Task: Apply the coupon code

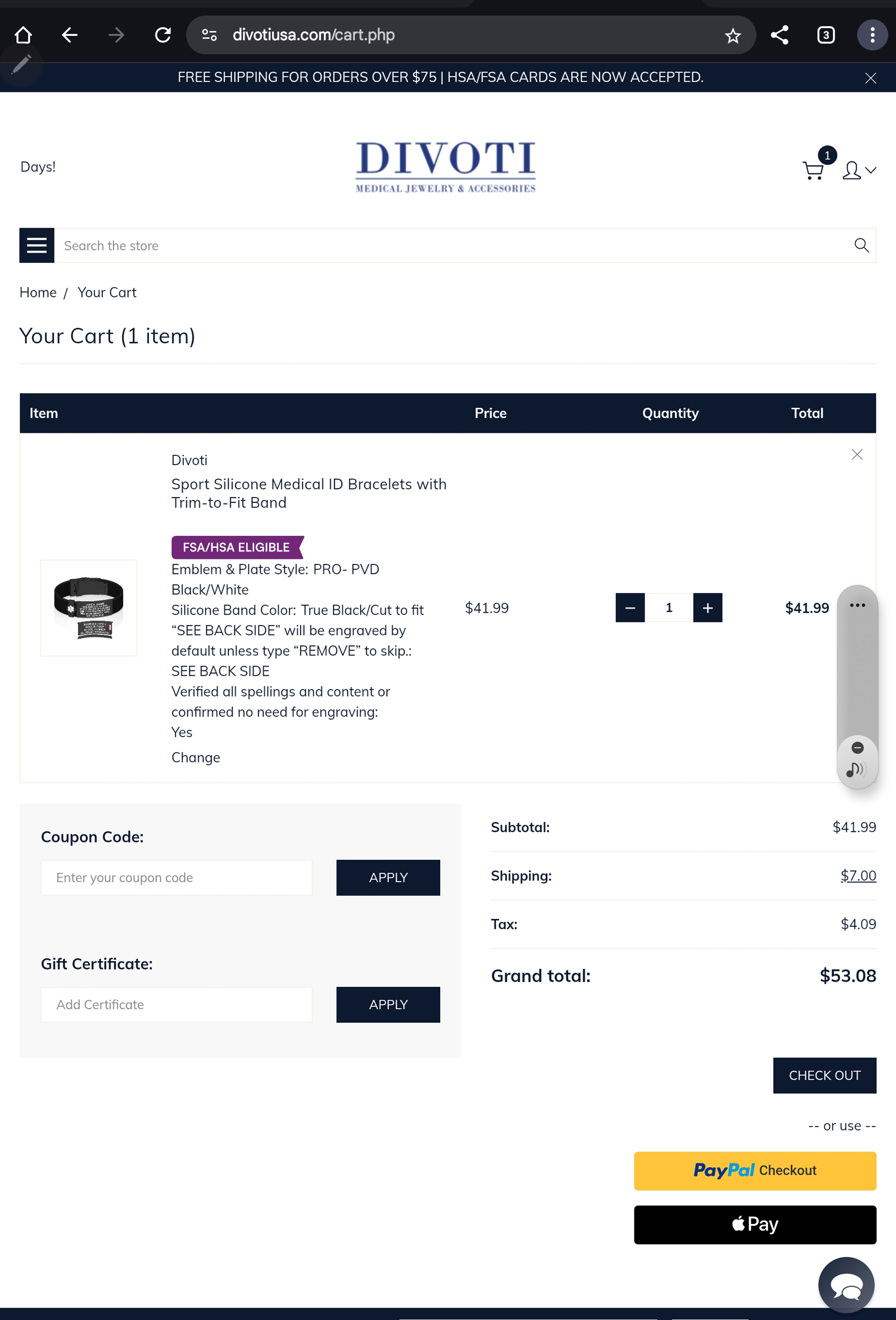Action: point(388,878)
